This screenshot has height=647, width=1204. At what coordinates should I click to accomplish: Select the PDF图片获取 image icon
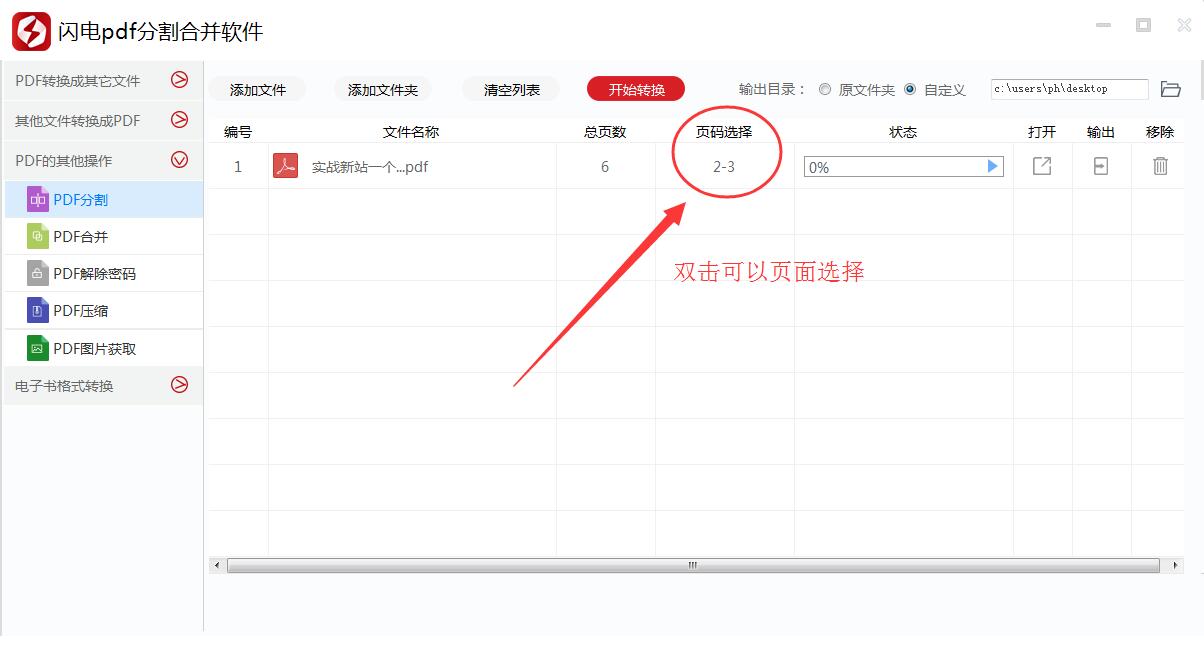point(38,348)
